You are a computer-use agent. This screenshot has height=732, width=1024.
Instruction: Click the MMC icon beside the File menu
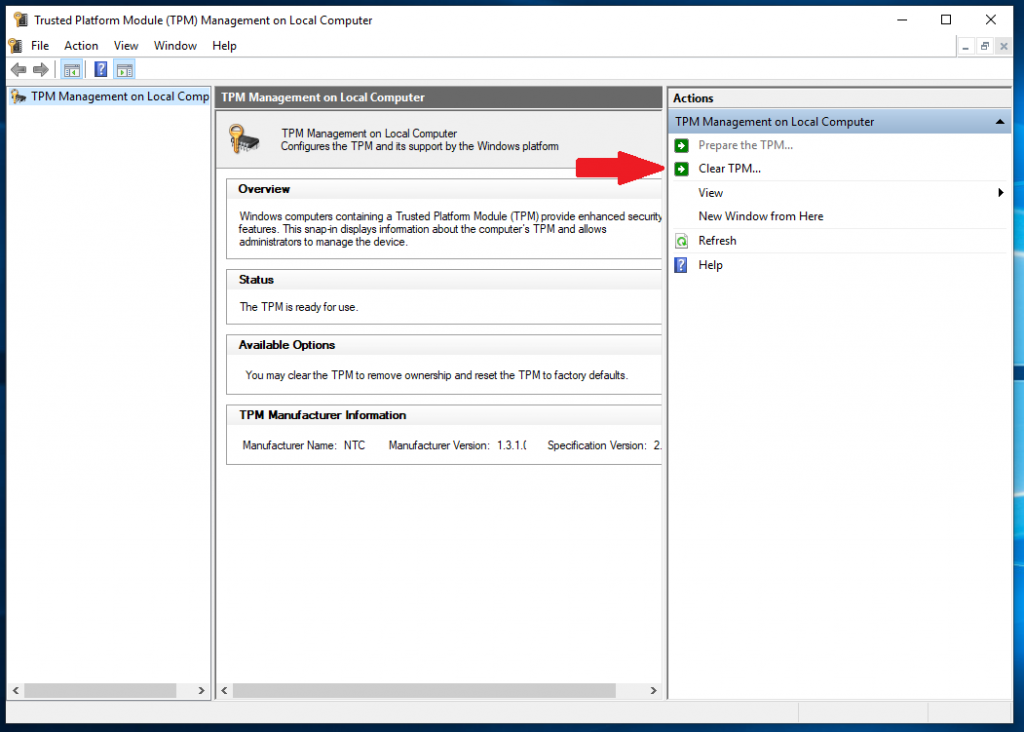click(x=15, y=46)
